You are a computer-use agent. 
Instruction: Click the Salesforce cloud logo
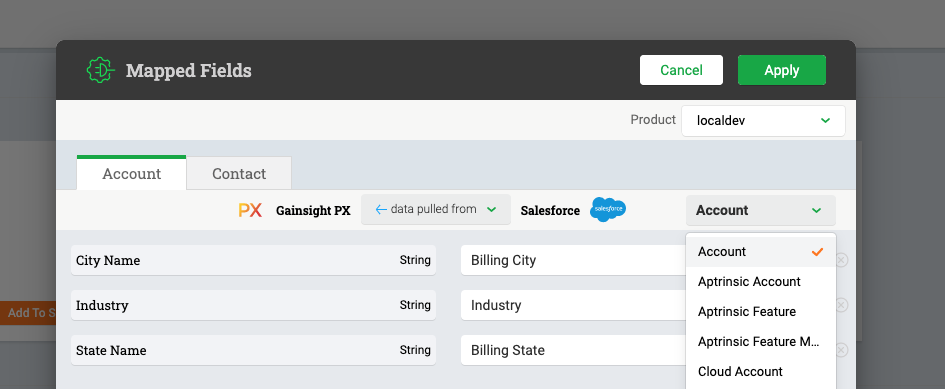pyautogui.click(x=608, y=209)
